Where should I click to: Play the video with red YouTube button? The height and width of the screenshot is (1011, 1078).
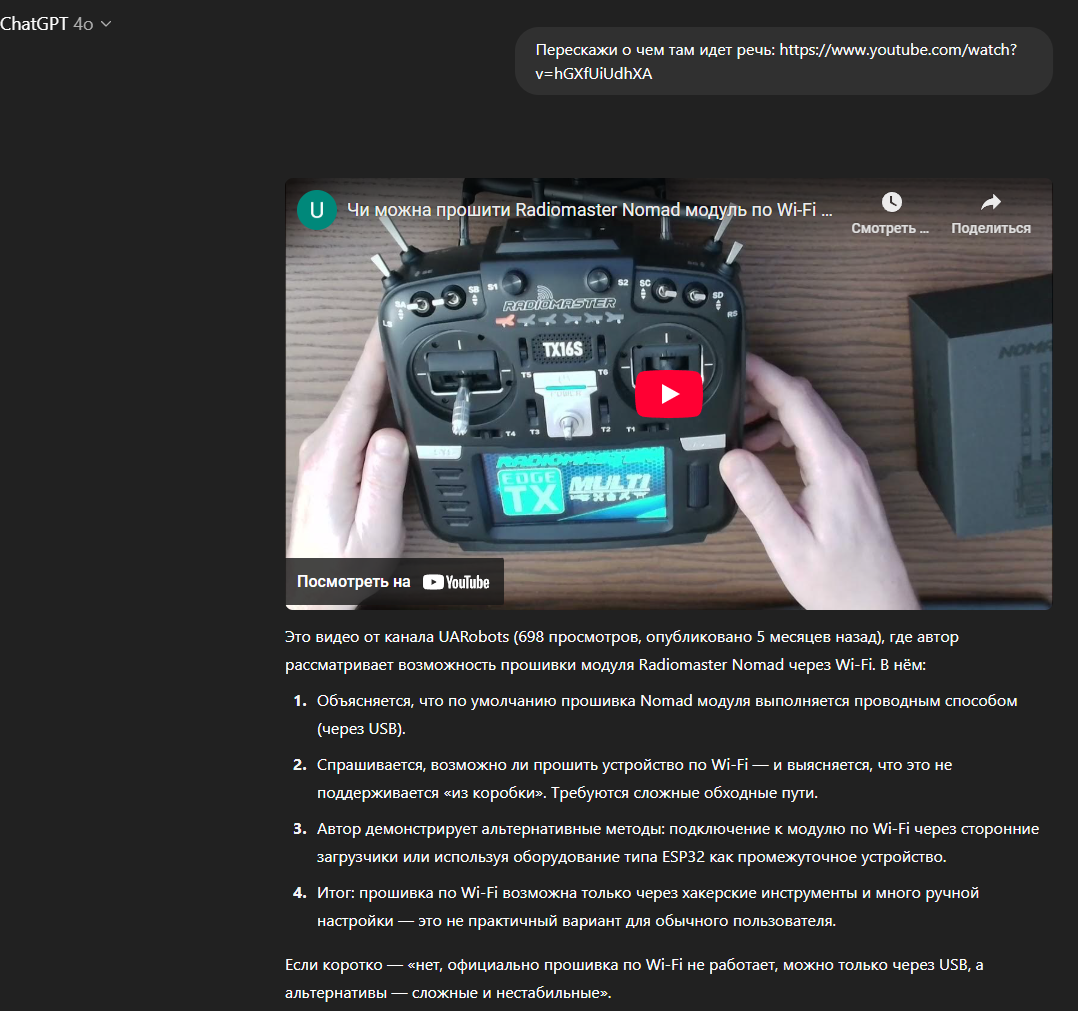(669, 394)
